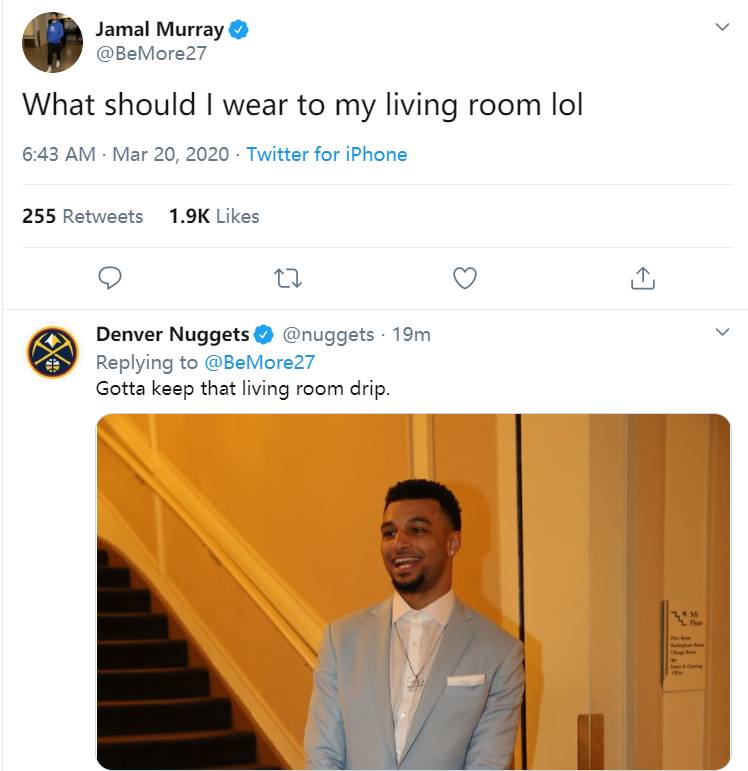View the 1.9K Likes list

214,216
